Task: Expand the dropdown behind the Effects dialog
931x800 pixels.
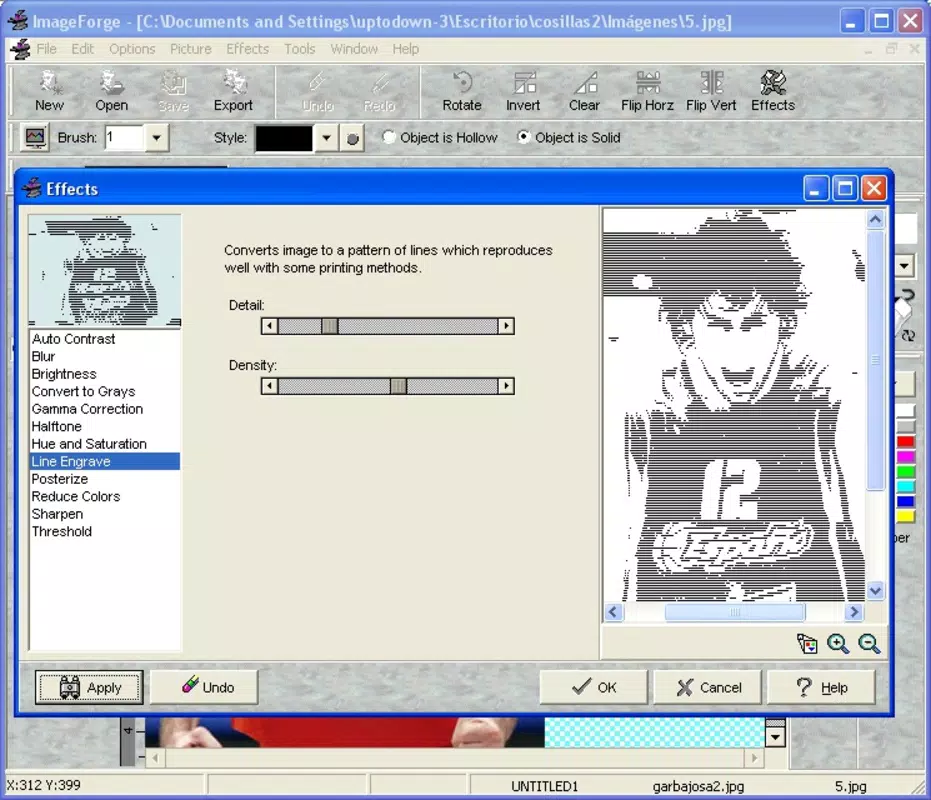Action: pos(904,265)
